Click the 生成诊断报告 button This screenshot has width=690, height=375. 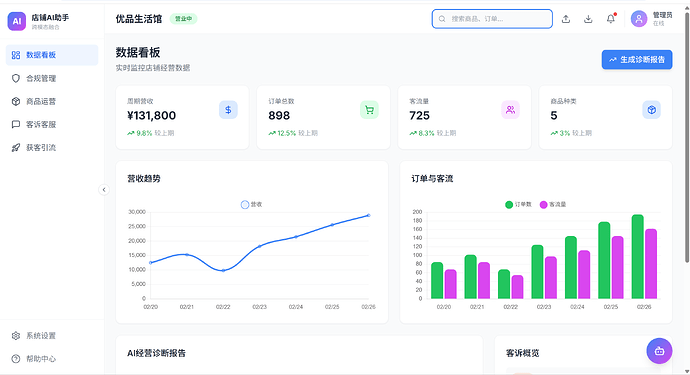coord(637,59)
